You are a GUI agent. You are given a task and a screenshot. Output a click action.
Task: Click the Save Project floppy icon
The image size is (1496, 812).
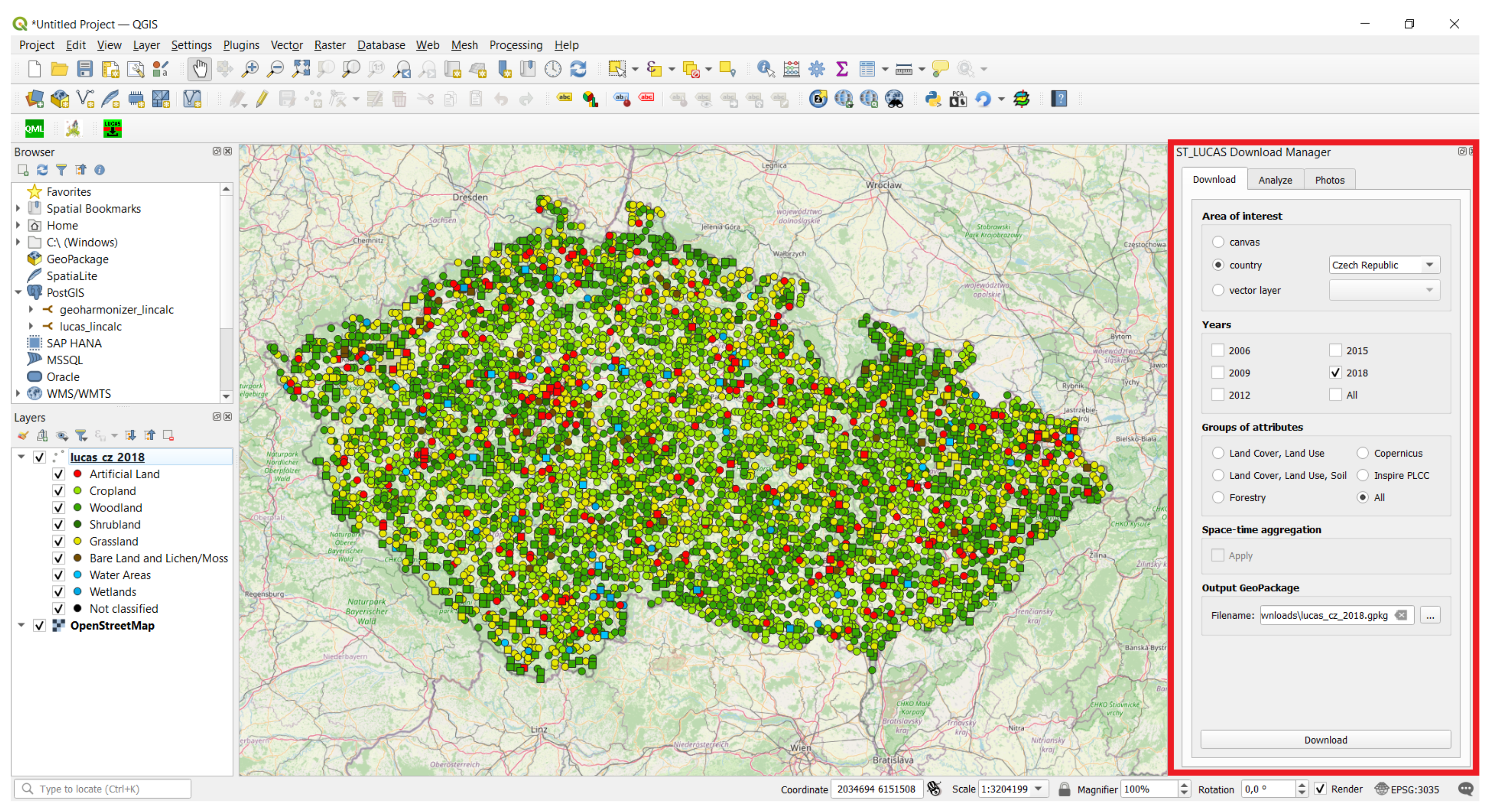pyautogui.click(x=85, y=69)
